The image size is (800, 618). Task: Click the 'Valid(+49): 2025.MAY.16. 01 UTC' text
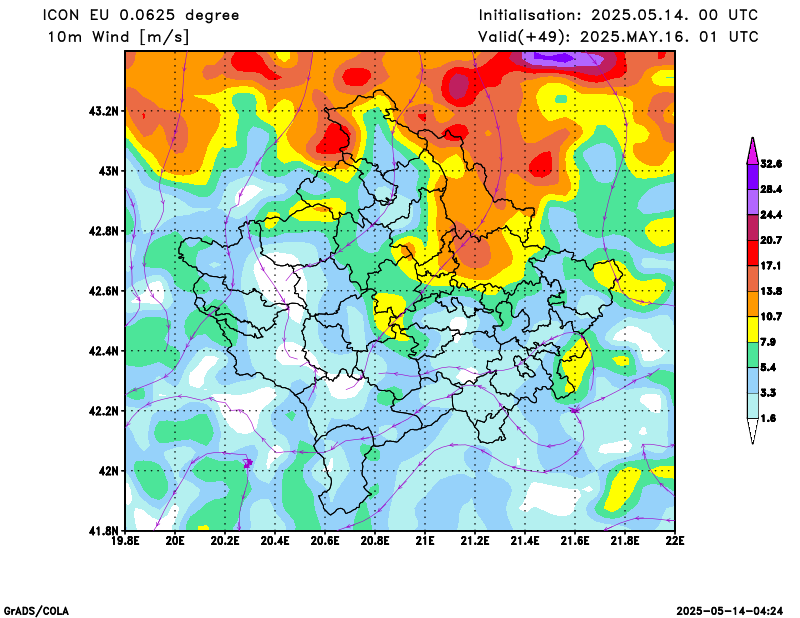tap(618, 37)
